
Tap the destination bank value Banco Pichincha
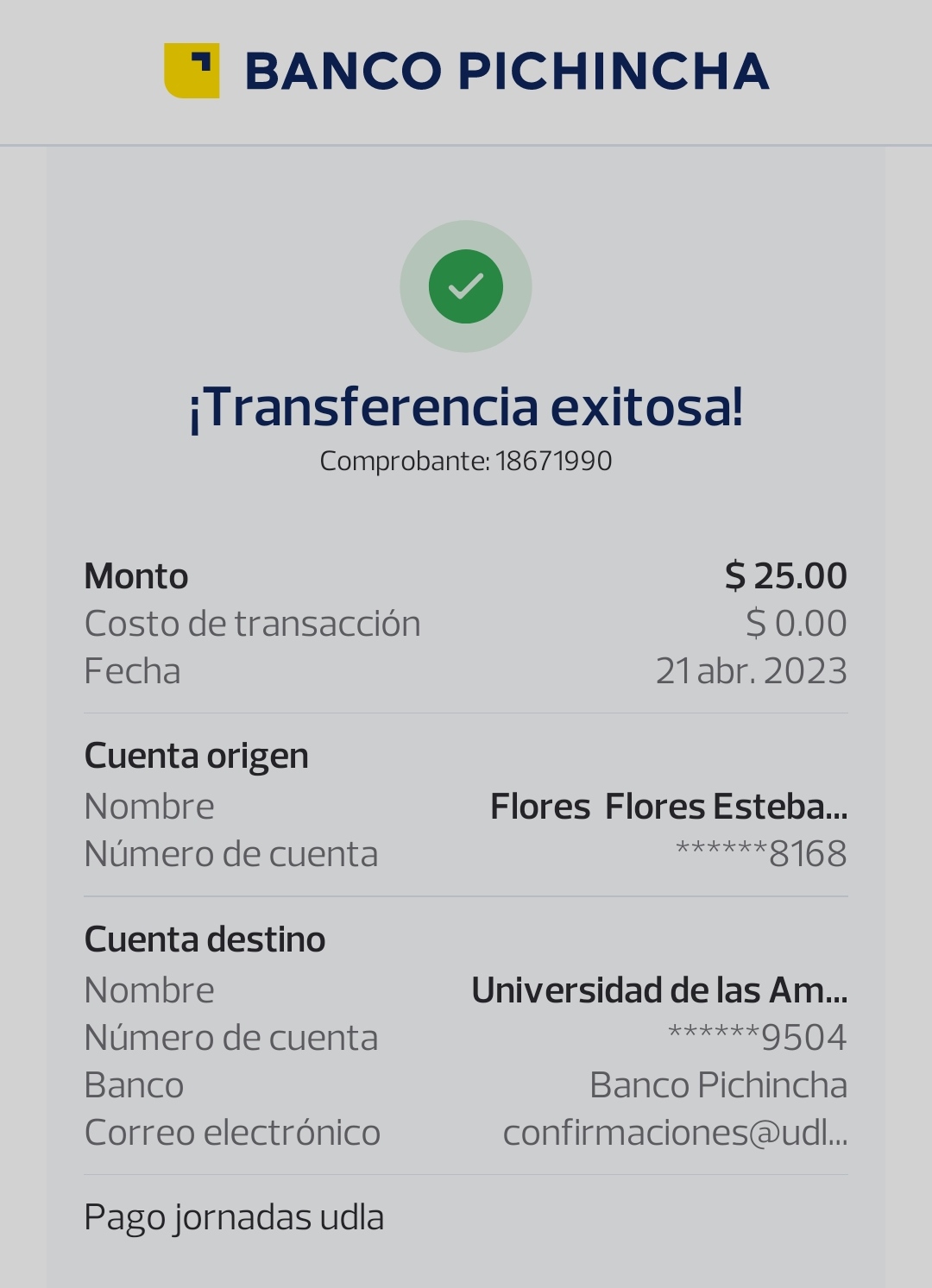(x=718, y=1085)
